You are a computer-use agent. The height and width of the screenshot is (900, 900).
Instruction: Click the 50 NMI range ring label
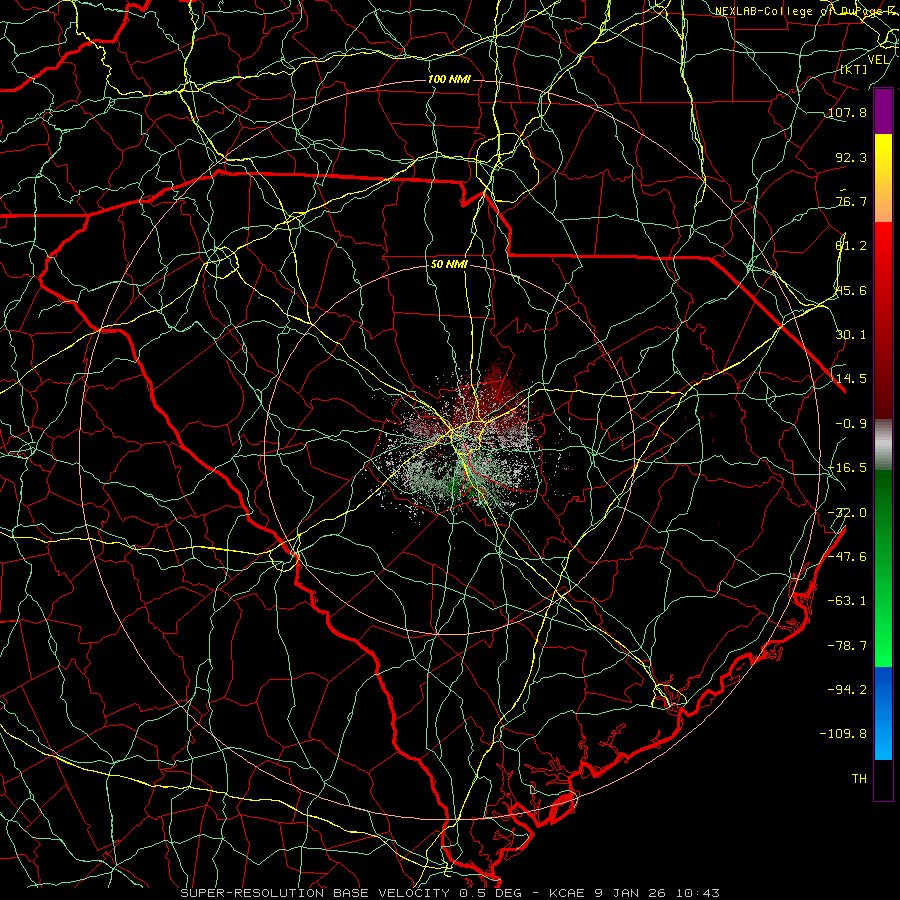coord(449,265)
